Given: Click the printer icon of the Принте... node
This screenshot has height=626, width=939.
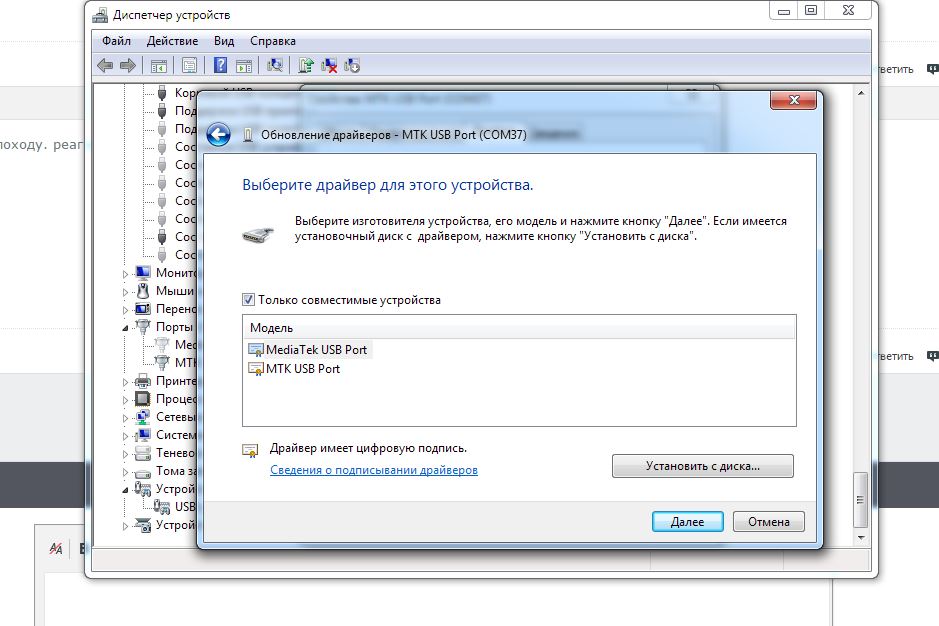Looking at the screenshot, I should (143, 380).
